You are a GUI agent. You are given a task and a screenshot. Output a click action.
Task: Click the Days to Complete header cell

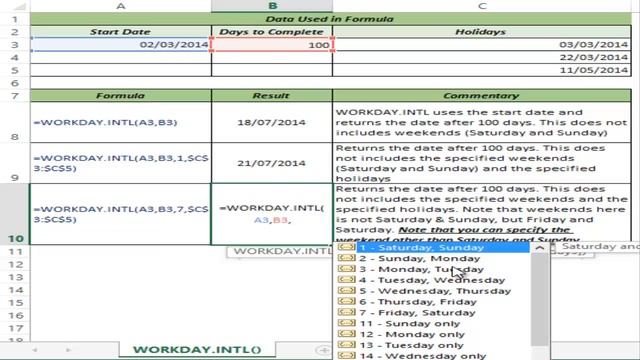click(x=272, y=32)
